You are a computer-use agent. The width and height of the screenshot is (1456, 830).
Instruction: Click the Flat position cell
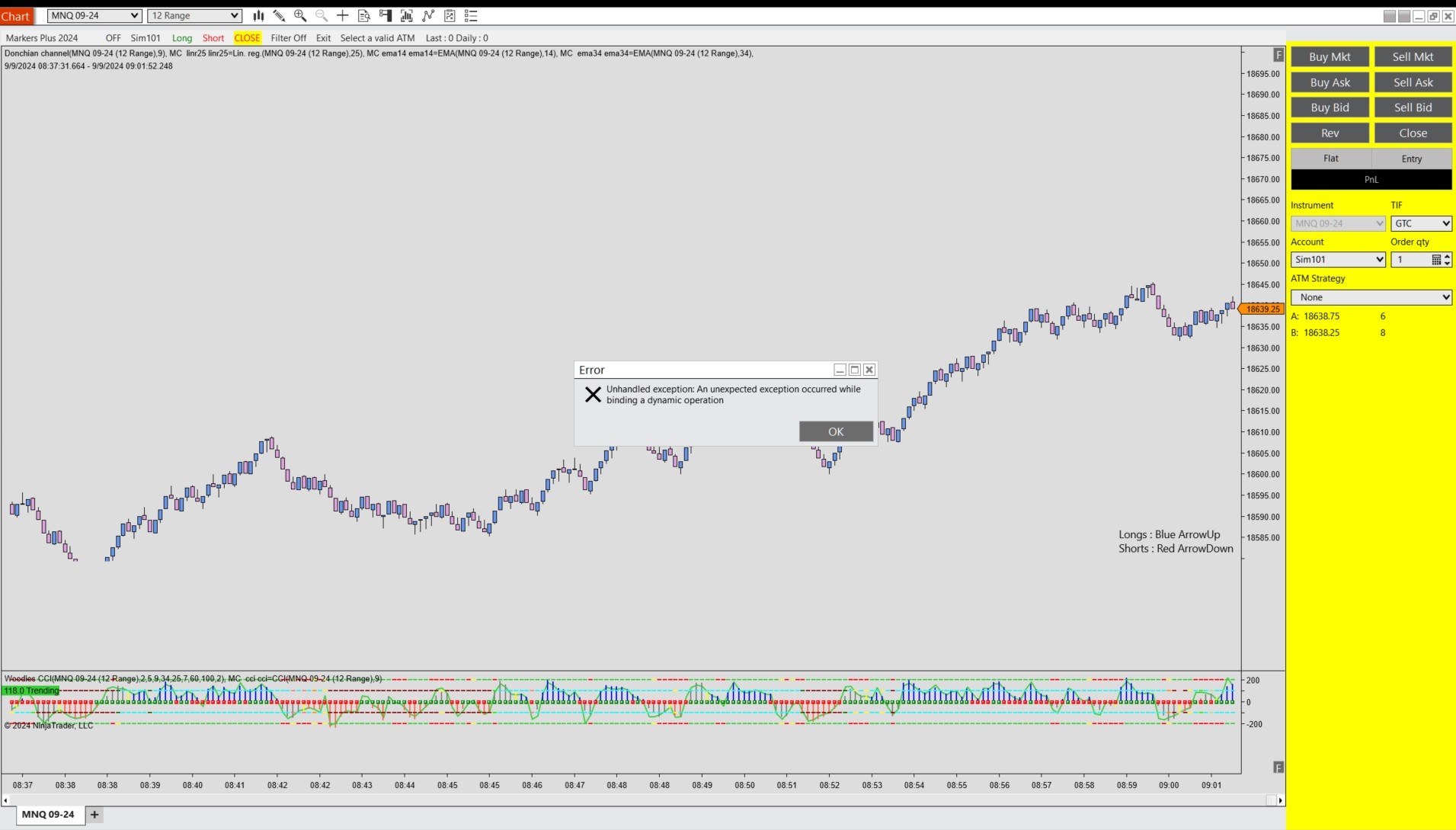(x=1331, y=159)
